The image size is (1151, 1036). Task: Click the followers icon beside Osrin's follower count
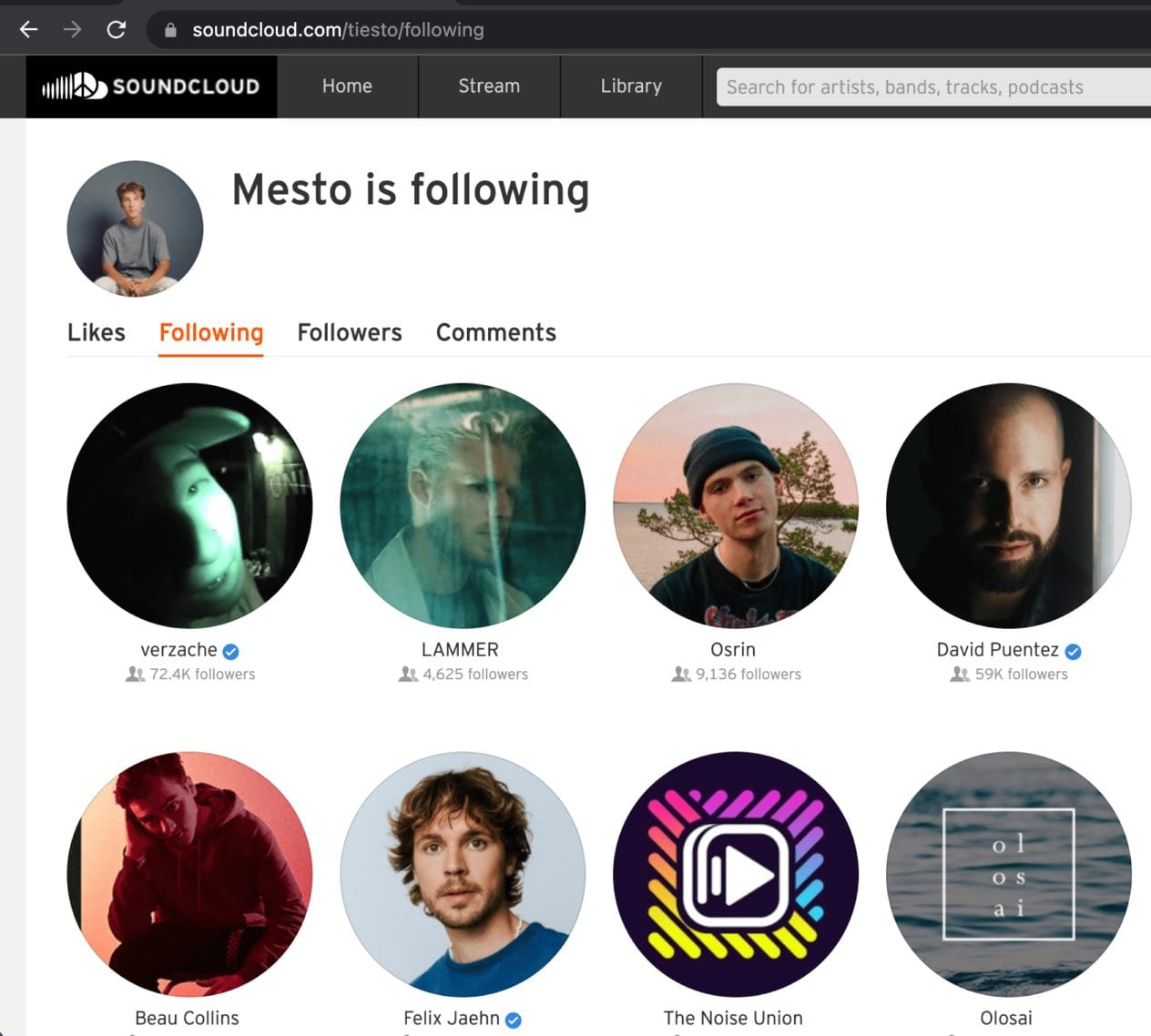680,674
